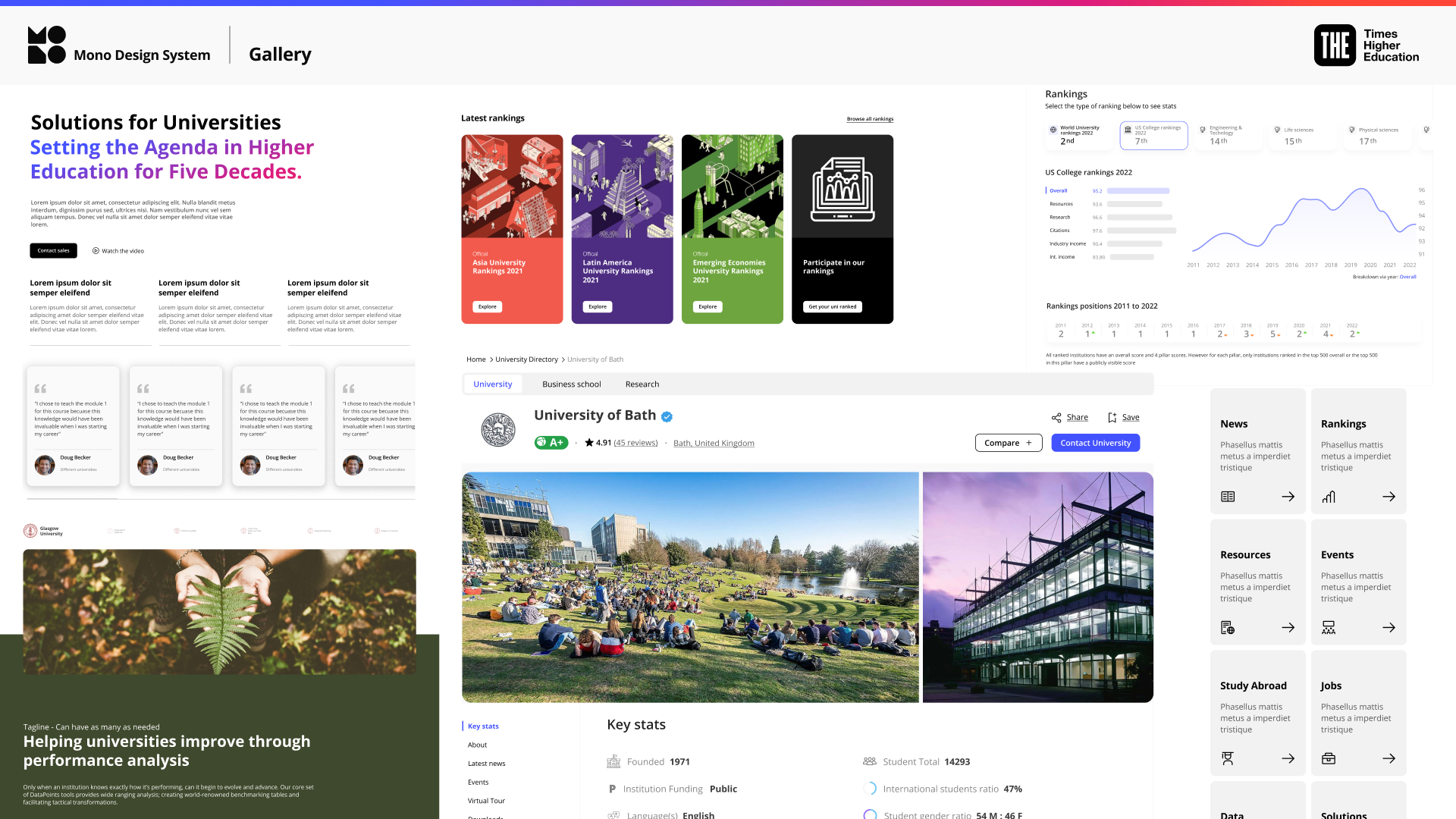Select Overall in the breakdown list
Screen dimensions: 1456x819
[1058, 191]
